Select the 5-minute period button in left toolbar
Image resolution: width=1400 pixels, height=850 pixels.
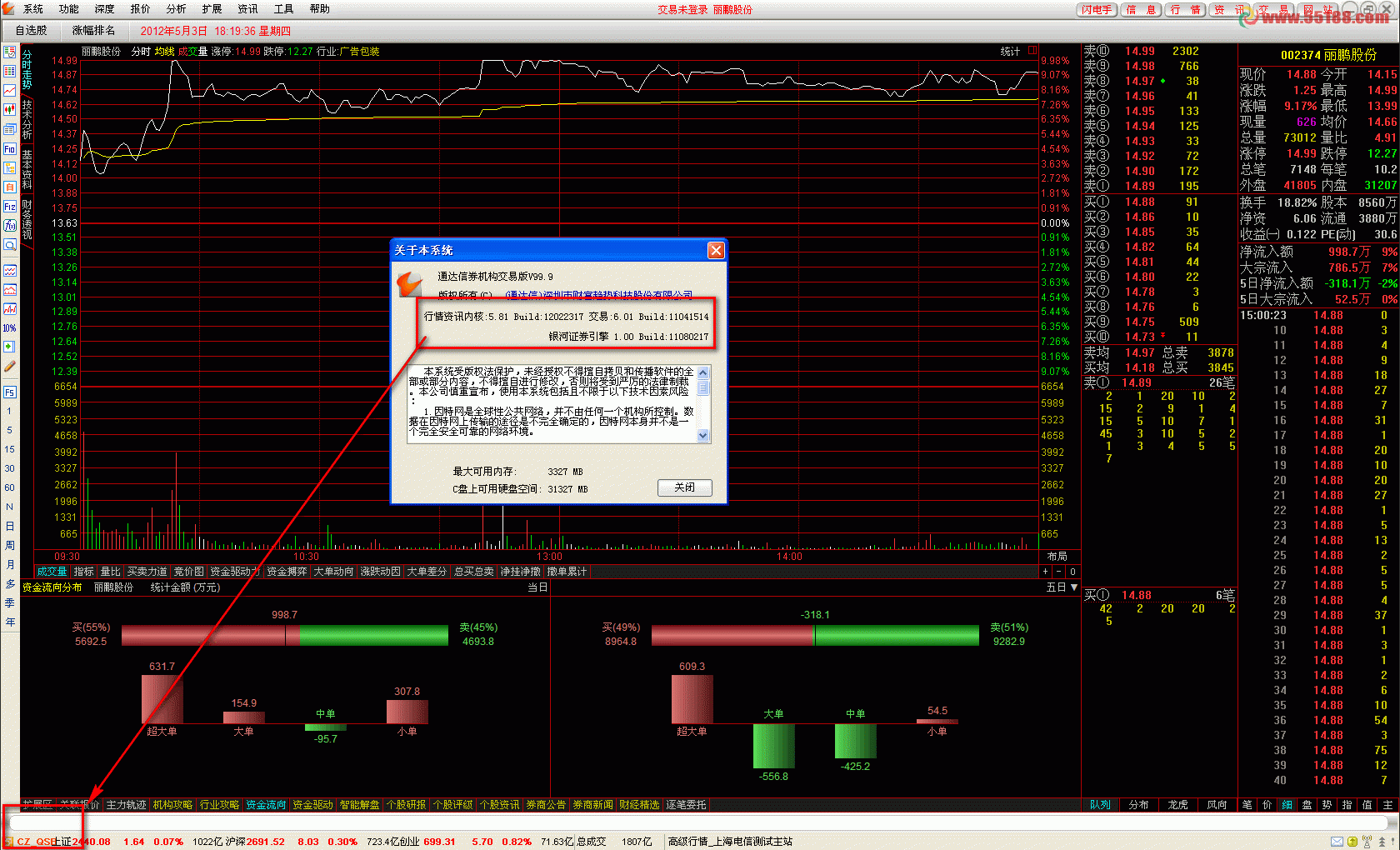(x=9, y=430)
